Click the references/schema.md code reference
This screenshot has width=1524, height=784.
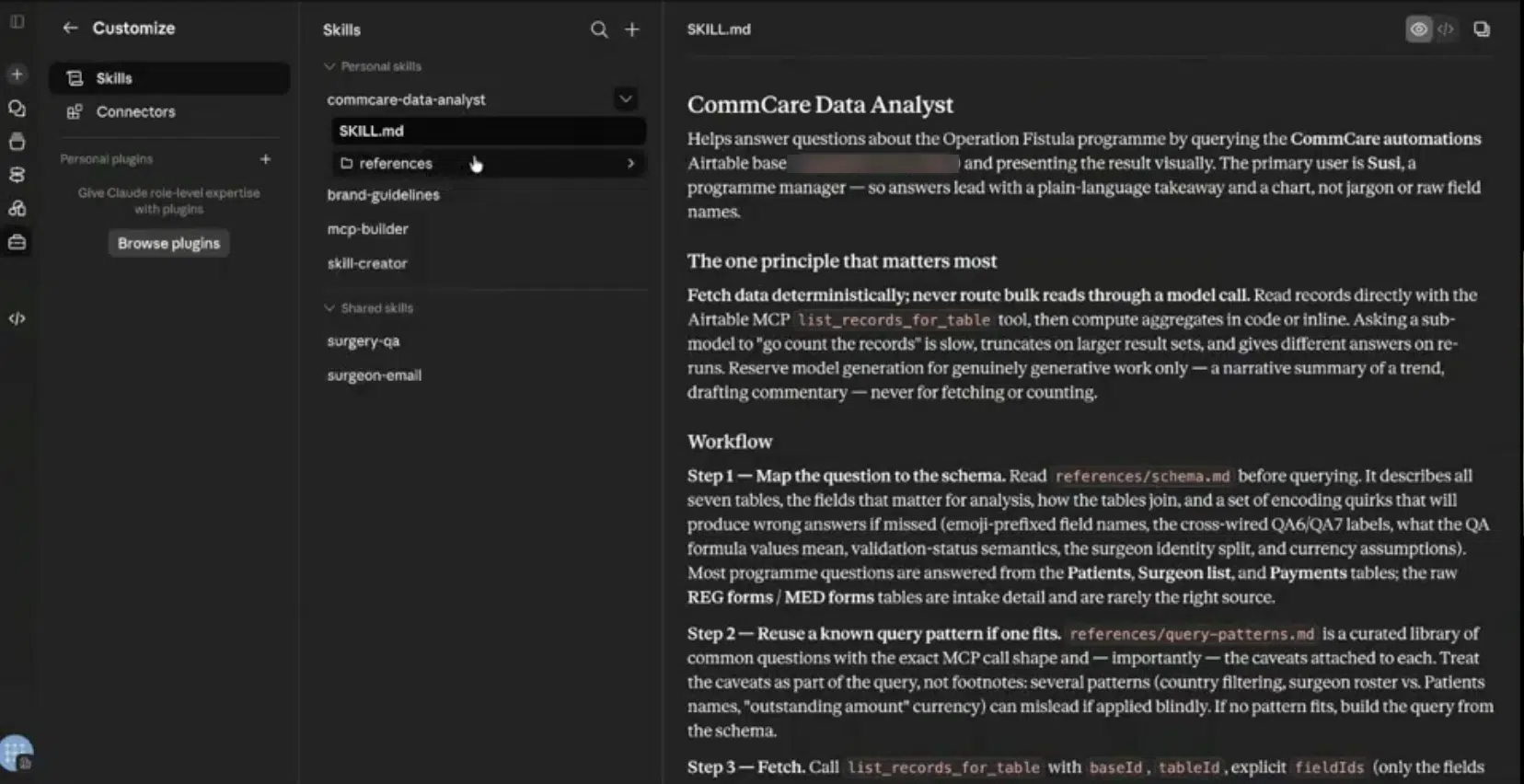point(1142,477)
